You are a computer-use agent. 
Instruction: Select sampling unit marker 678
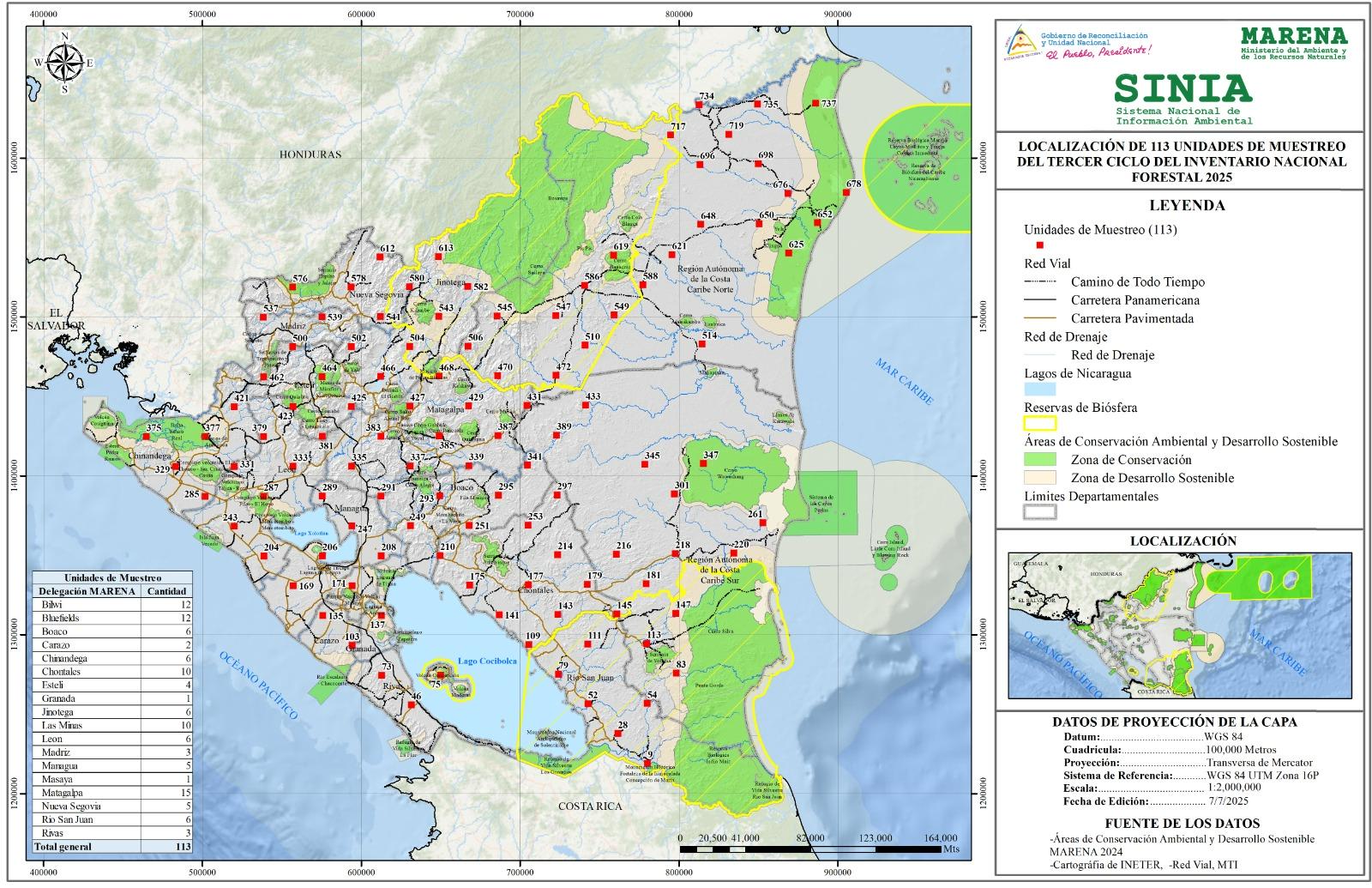coord(845,192)
